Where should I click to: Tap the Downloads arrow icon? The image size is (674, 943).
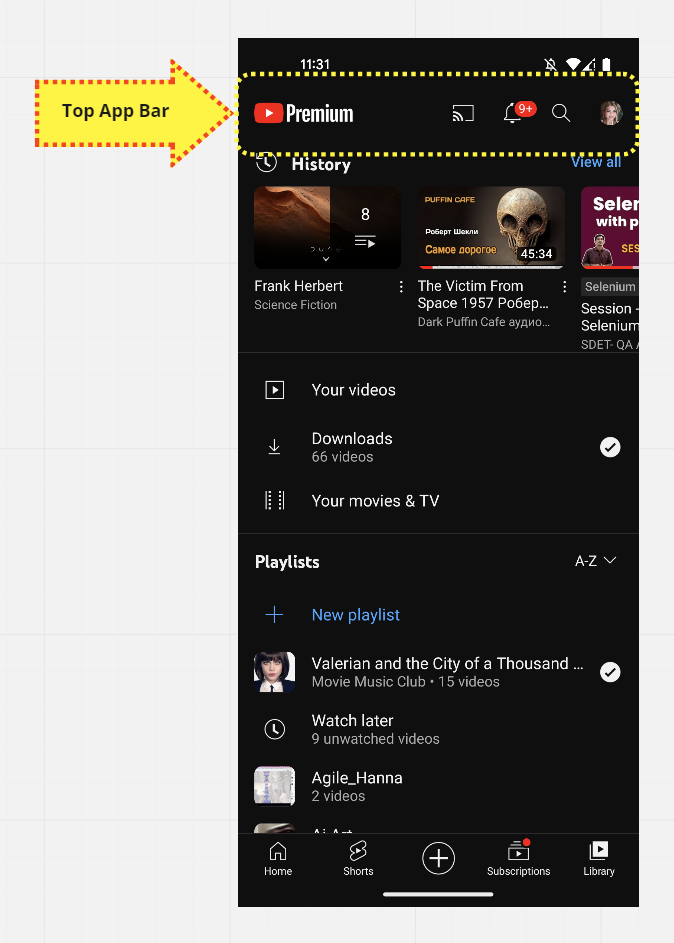point(274,447)
